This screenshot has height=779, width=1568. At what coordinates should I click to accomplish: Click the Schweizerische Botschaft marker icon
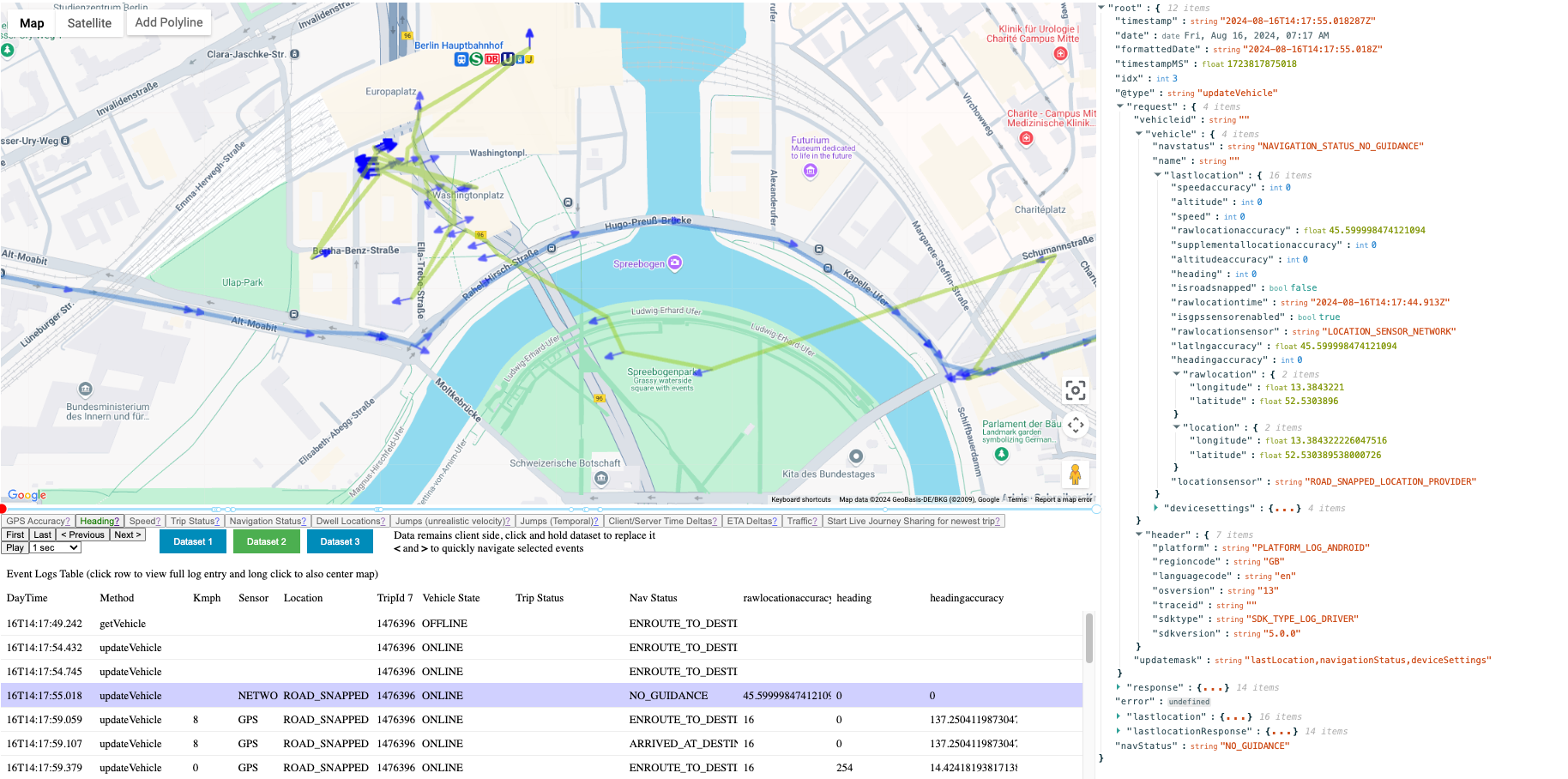[x=601, y=478]
